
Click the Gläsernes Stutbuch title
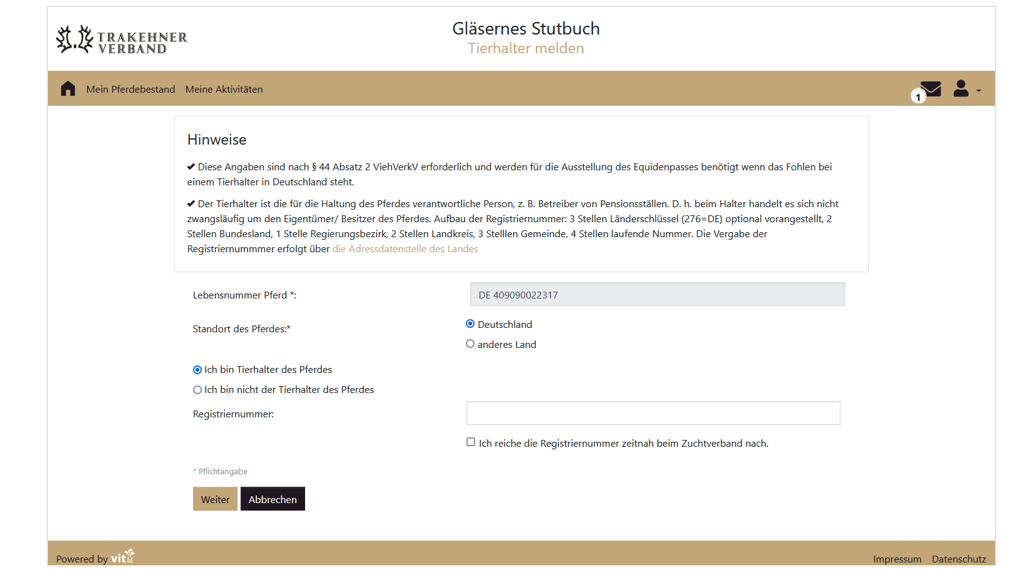(x=526, y=29)
